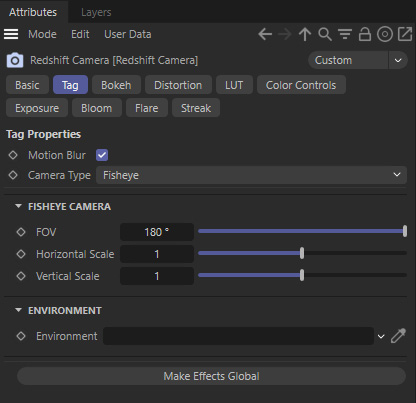Open the search magnifier icon
The image size is (416, 403).
[325, 34]
